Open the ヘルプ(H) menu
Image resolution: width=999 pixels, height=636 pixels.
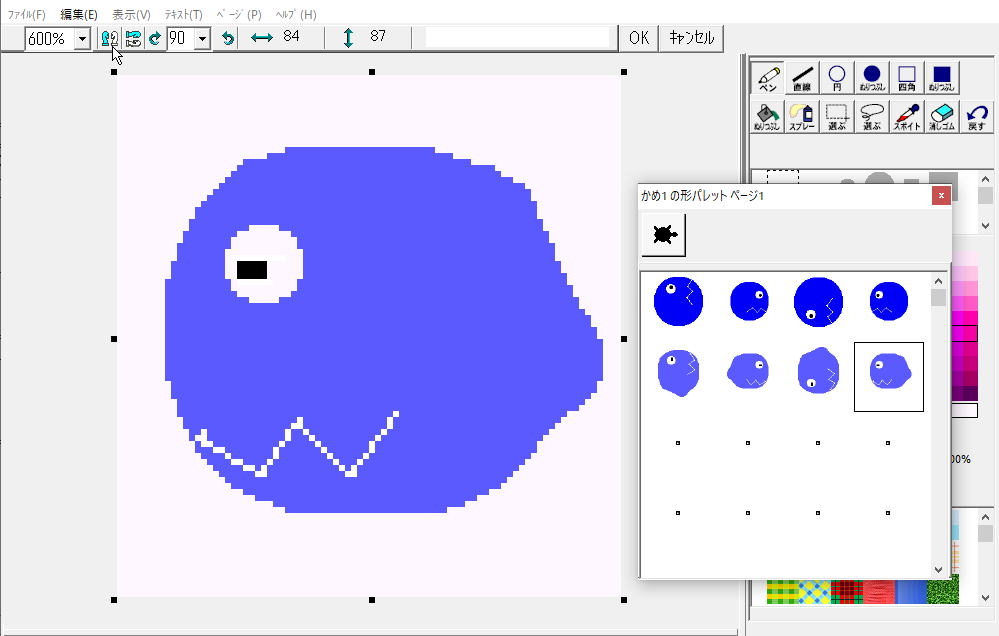coord(296,14)
